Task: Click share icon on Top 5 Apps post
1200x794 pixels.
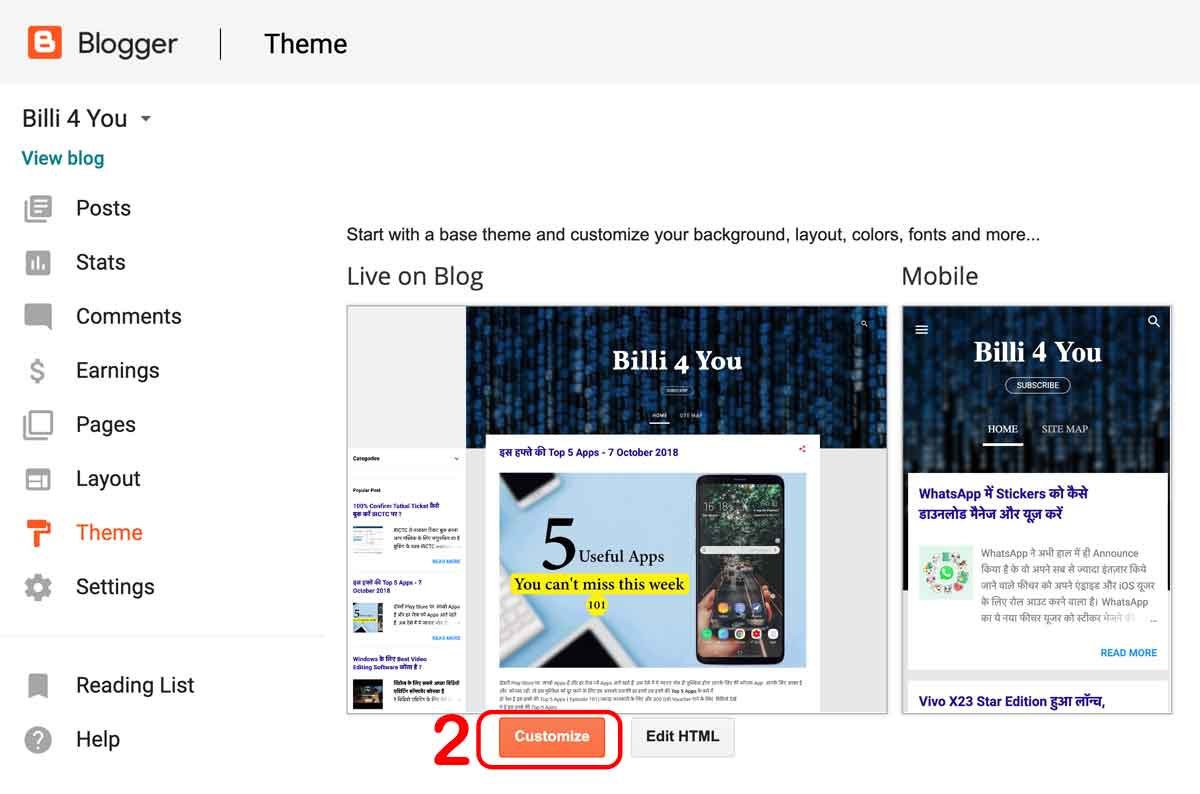Action: point(802,450)
